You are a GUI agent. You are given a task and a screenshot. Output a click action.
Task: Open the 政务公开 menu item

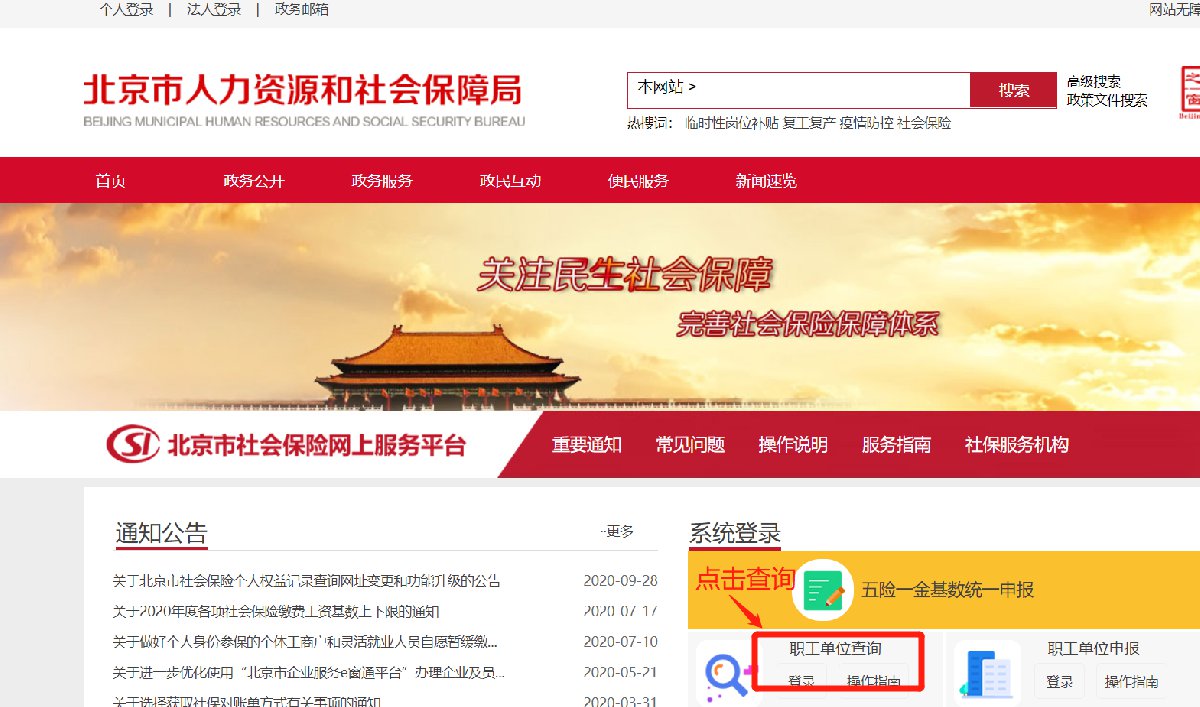click(x=254, y=181)
